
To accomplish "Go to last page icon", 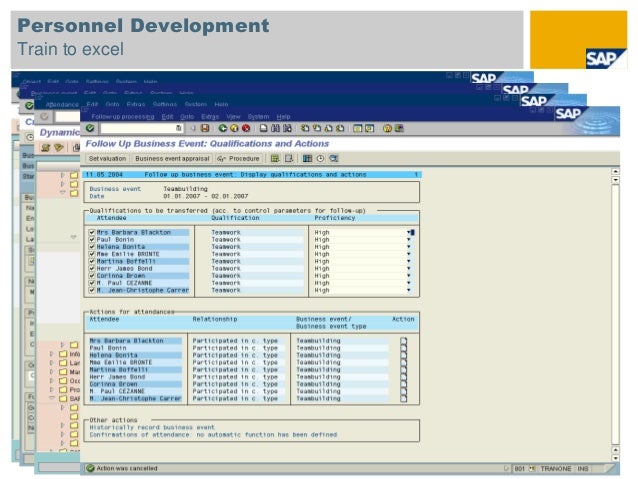I will [x=340, y=128].
